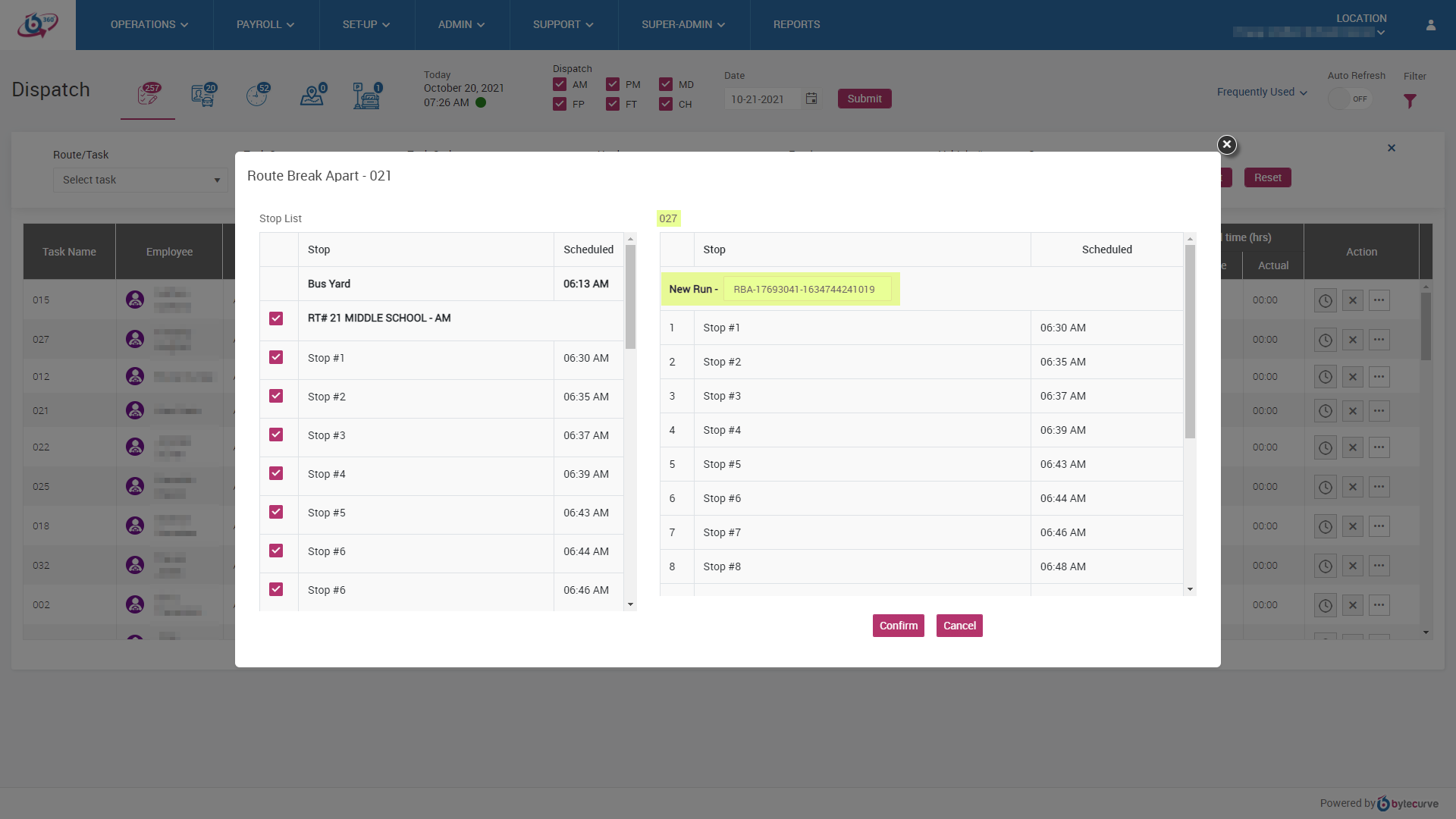Open the REPORTS menu item
The height and width of the screenshot is (819, 1456).
[x=796, y=25]
